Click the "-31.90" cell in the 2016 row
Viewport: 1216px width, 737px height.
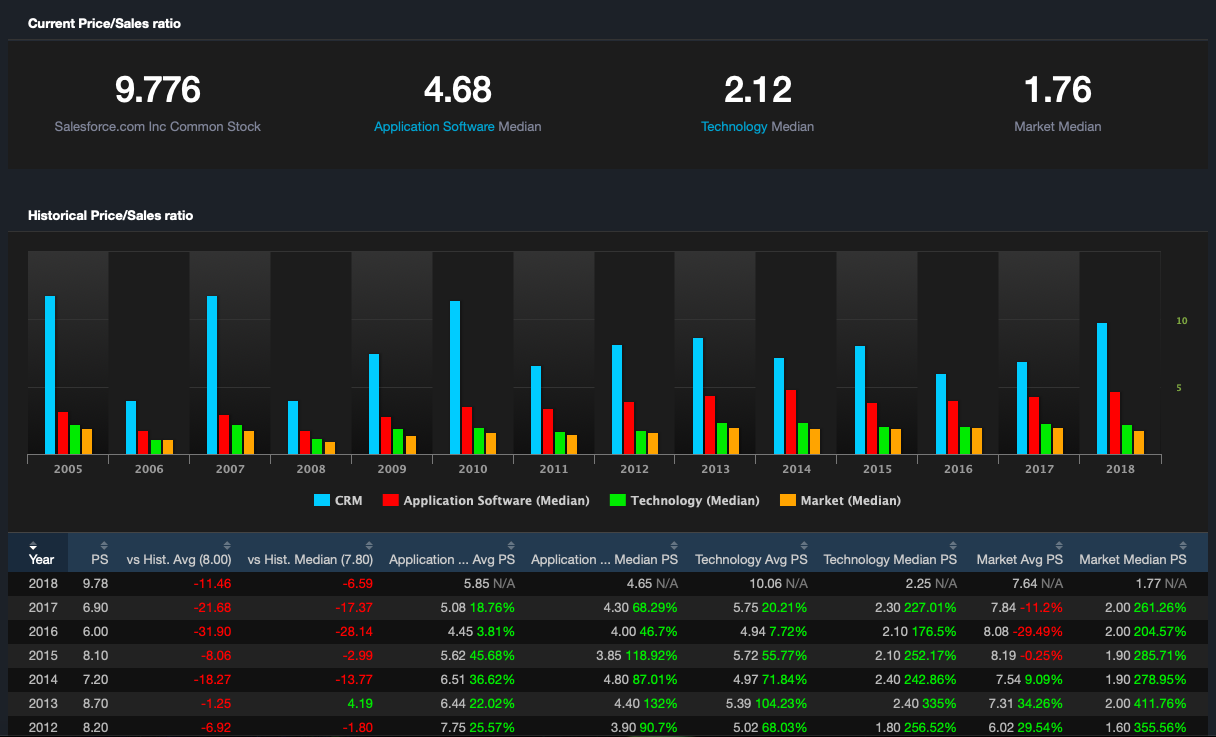coord(213,631)
